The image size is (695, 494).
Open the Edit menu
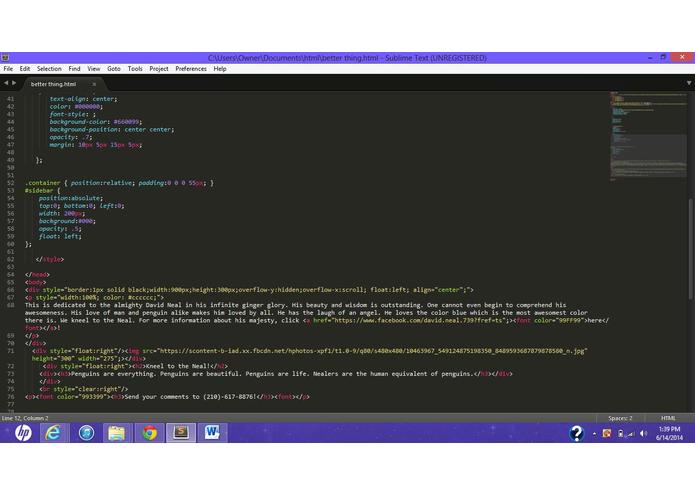point(25,69)
